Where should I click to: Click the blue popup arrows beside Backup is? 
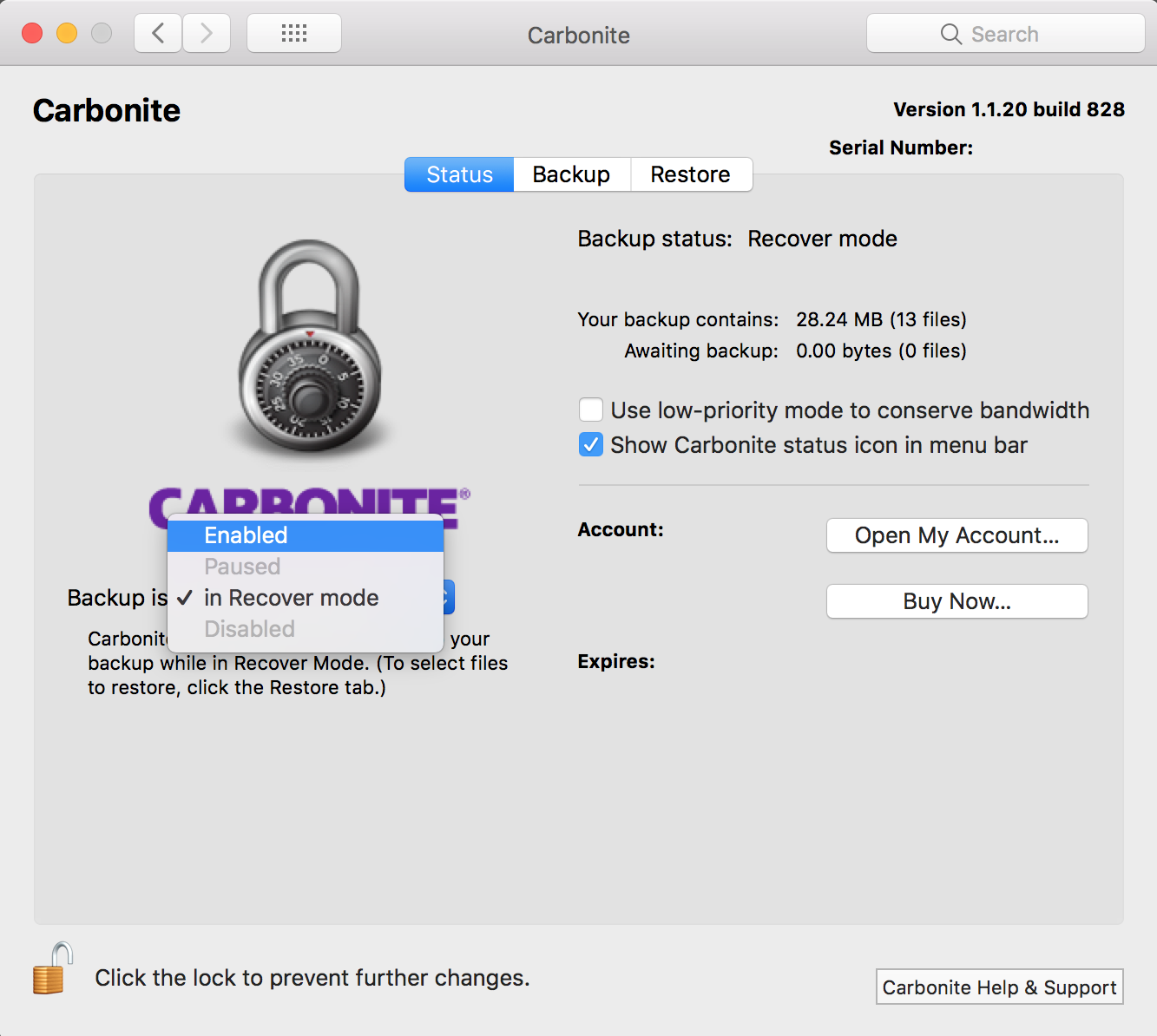point(448,597)
